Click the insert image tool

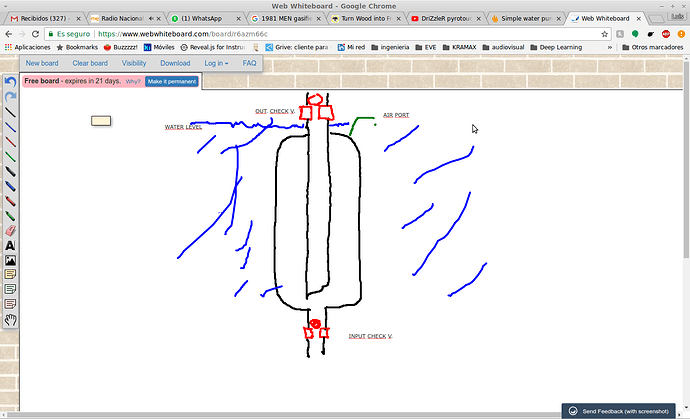[x=11, y=260]
